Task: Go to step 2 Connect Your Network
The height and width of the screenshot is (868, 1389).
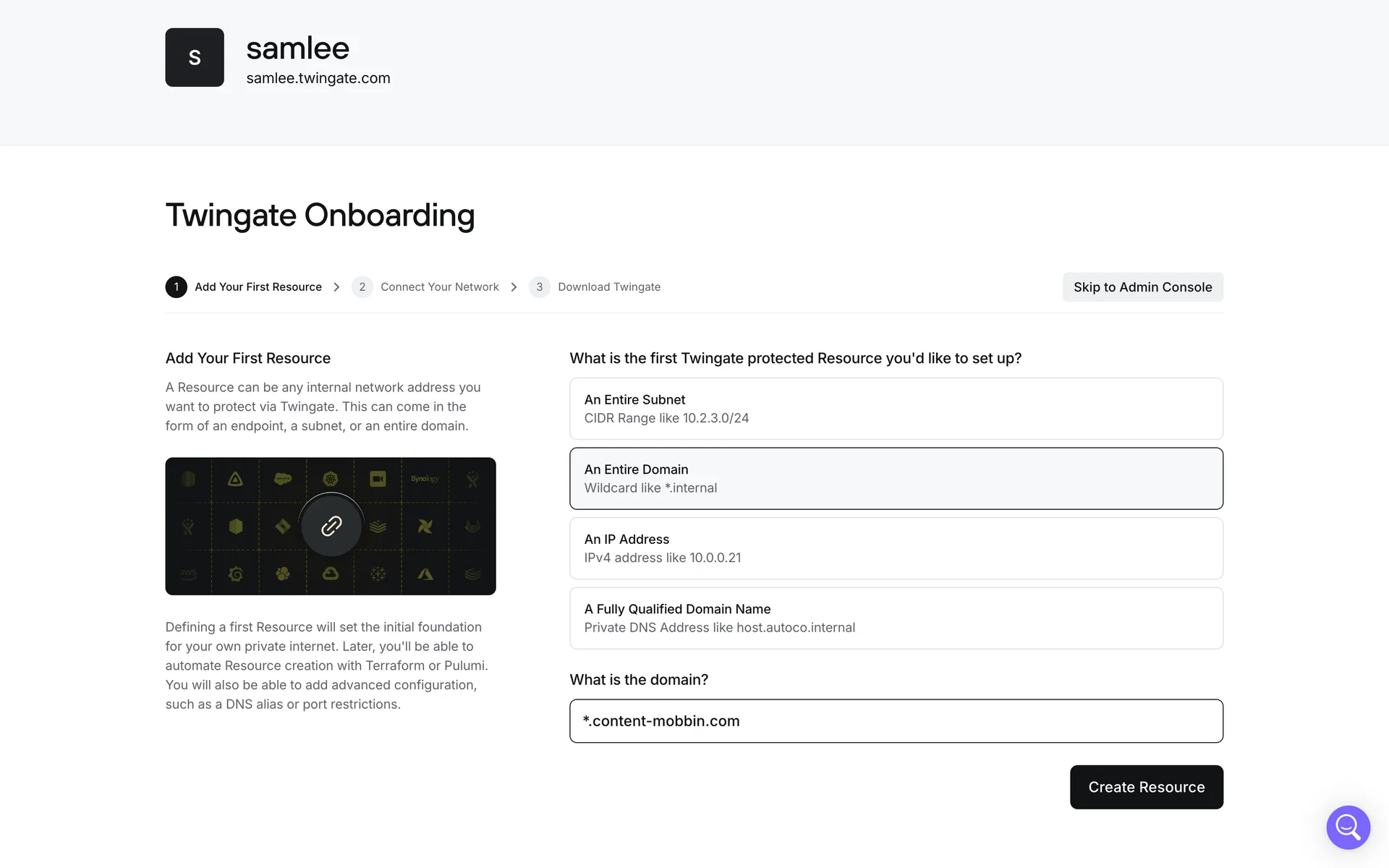Action: coord(439,287)
